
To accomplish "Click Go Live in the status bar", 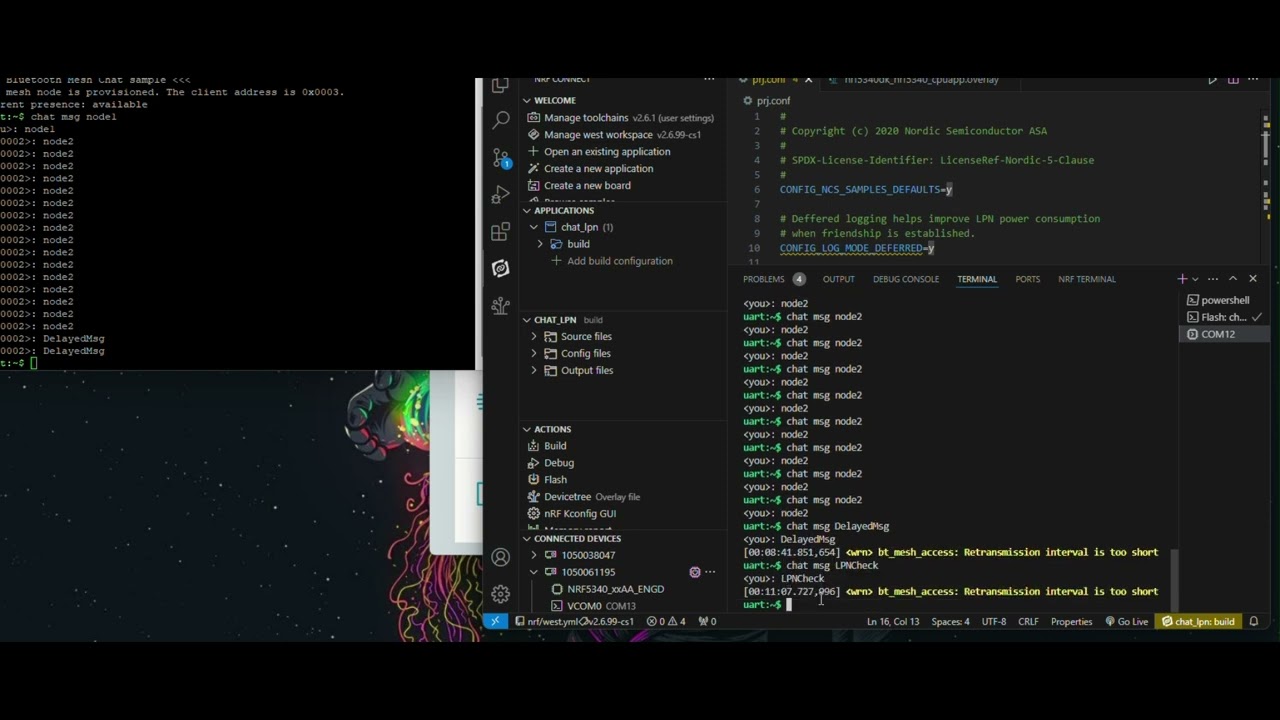I will 1127,621.
